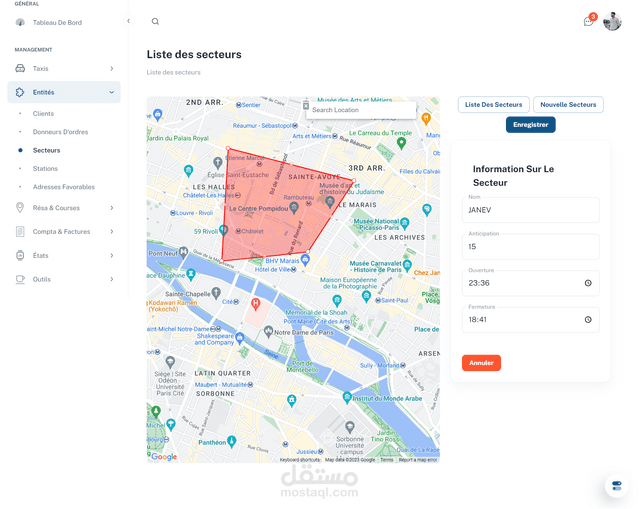Click the polygon's top-left vertex handle
This screenshot has width=640, height=509.
point(228,148)
